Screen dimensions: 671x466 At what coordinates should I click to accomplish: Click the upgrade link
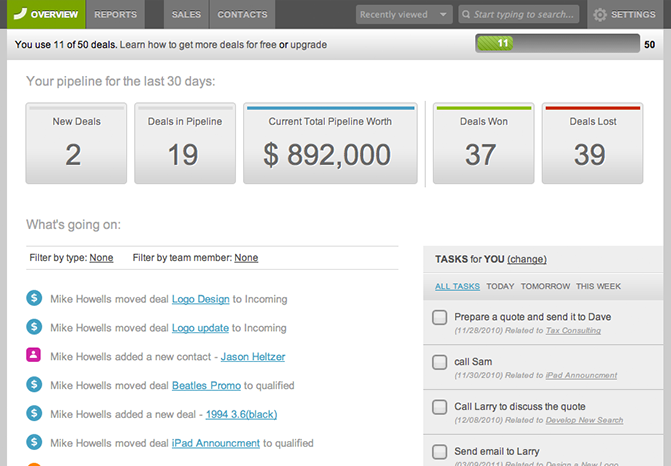(309, 45)
